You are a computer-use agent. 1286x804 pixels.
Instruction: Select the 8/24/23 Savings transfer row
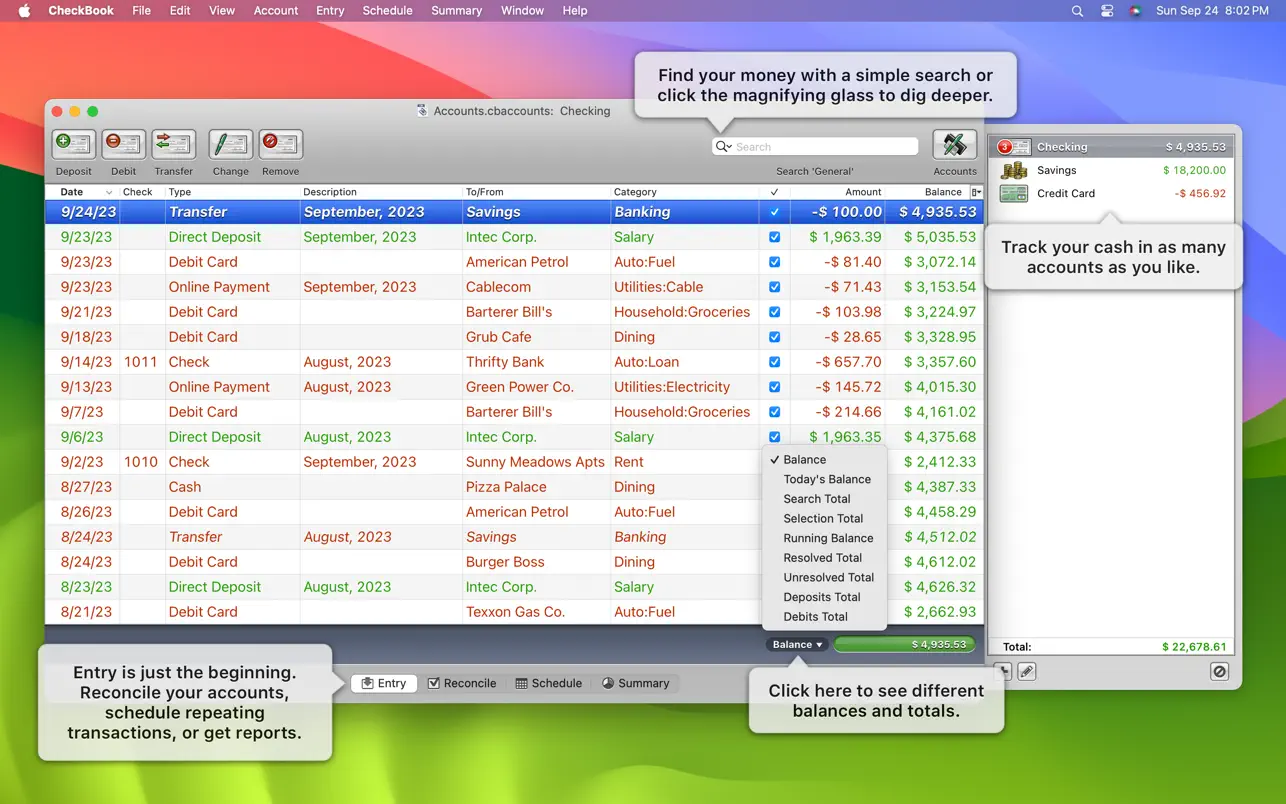pyautogui.click(x=514, y=537)
